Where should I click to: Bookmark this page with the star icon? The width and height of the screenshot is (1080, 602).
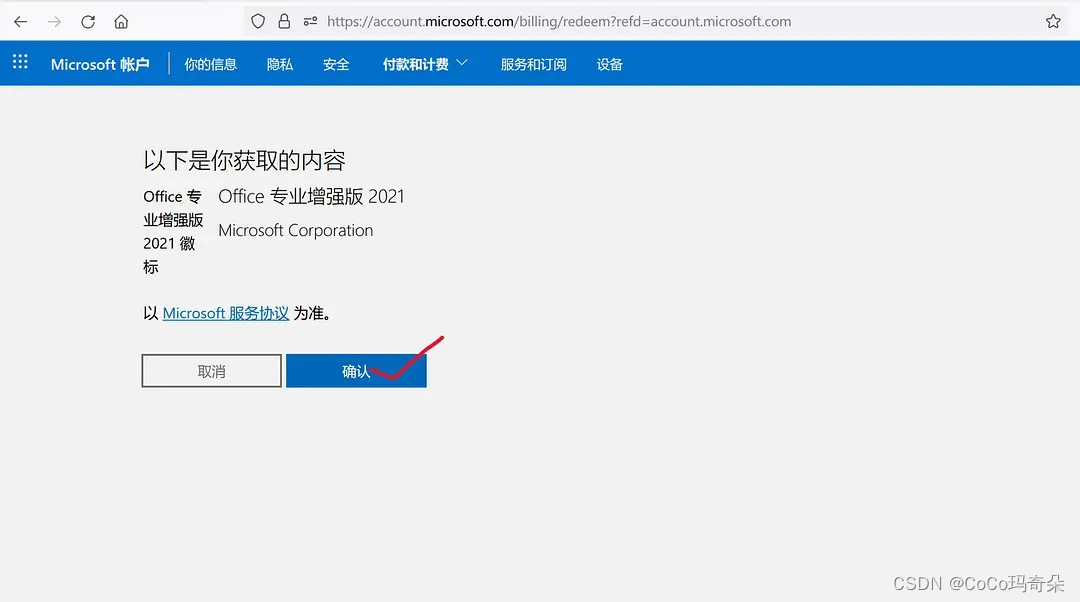[x=1052, y=21]
